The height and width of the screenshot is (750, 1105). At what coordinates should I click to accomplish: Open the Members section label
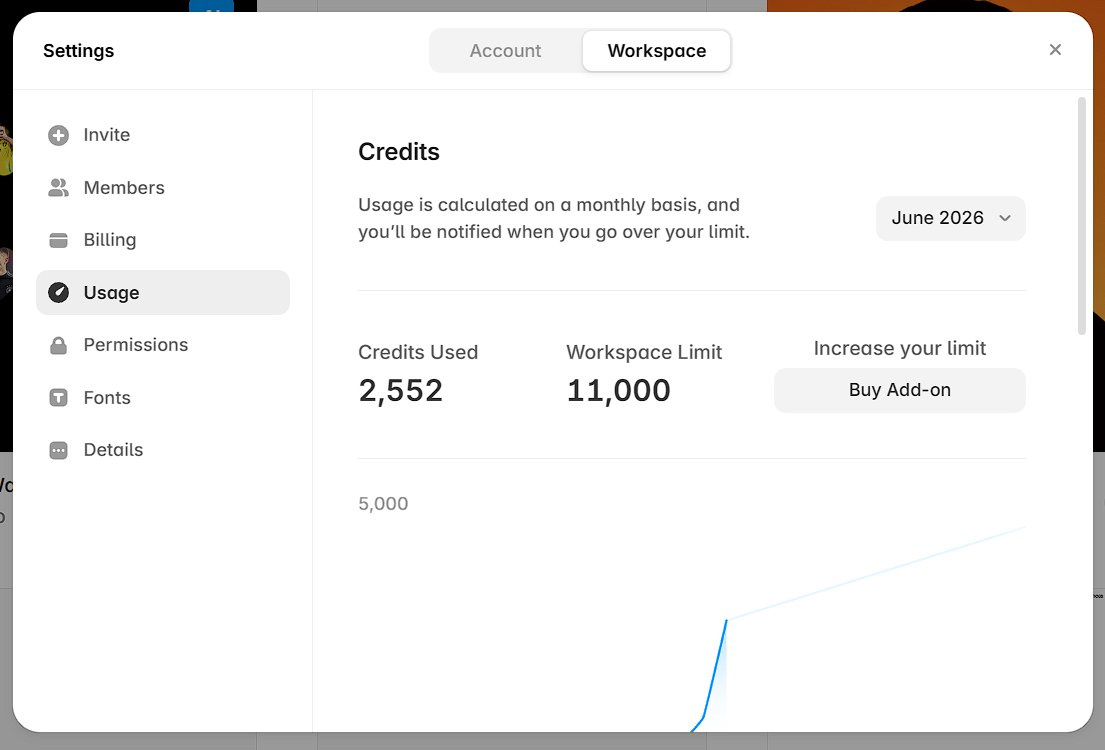click(x=124, y=188)
